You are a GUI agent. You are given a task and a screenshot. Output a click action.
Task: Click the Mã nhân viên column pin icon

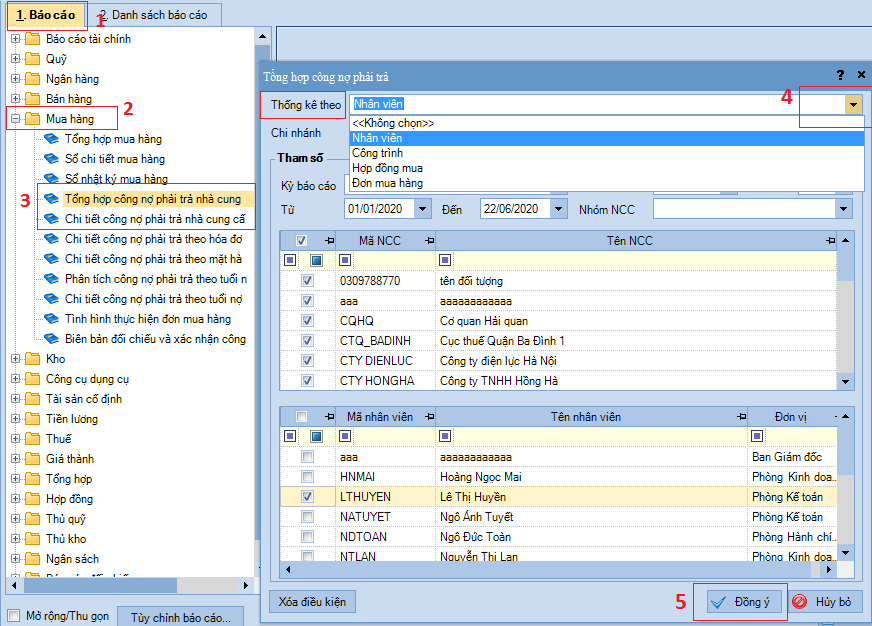point(429,416)
